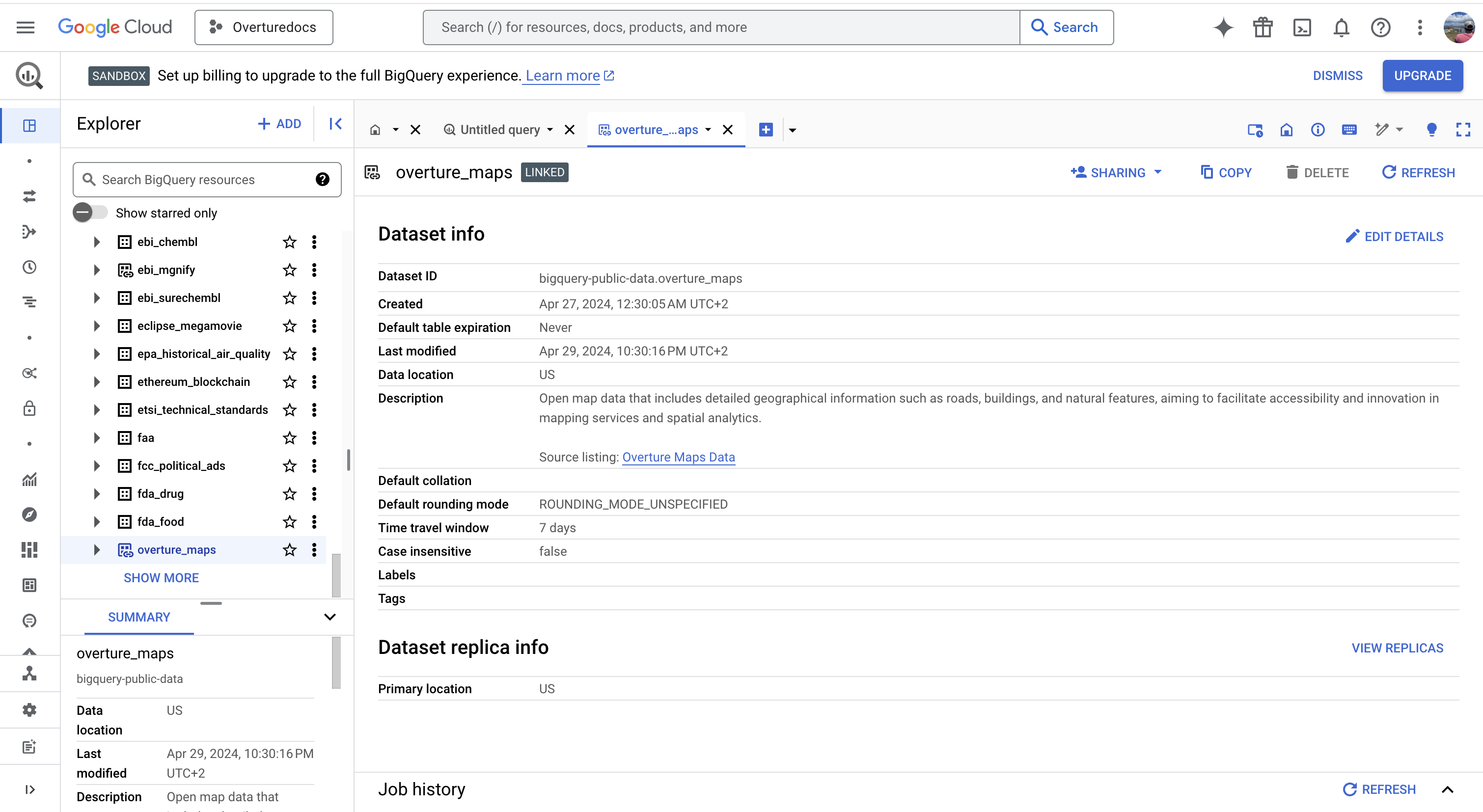
Task: Click EDIT DETAILS
Action: click(1394, 237)
